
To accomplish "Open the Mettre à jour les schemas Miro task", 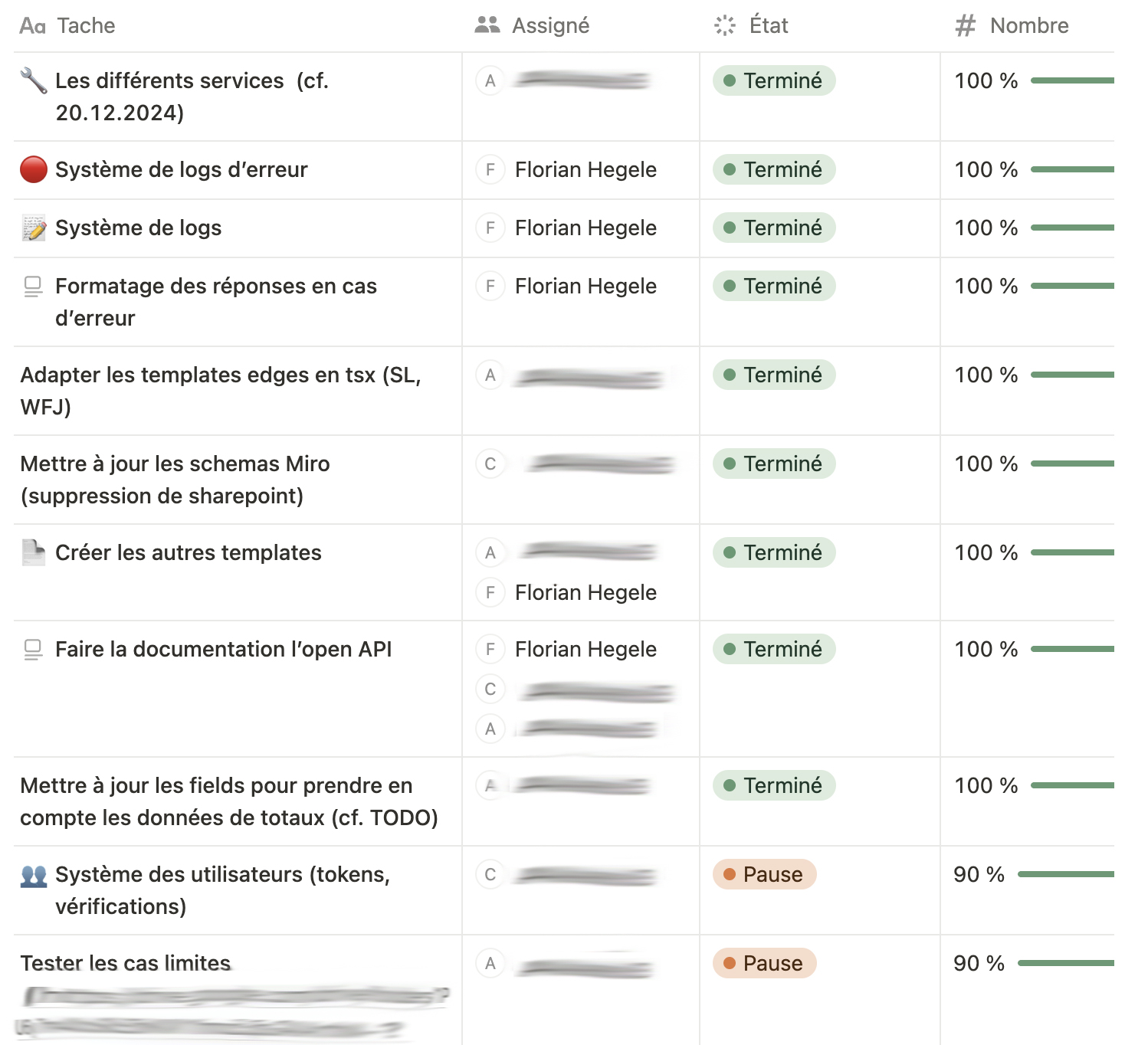I will click(175, 480).
